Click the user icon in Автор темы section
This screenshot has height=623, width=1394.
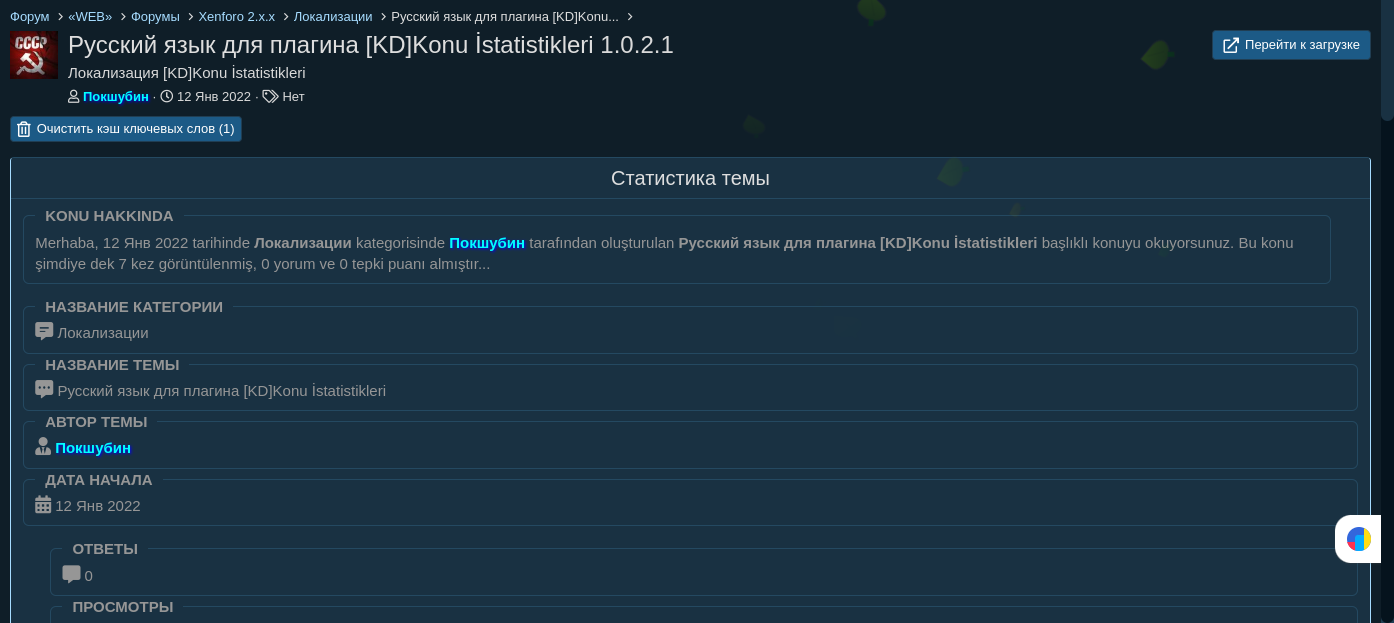(43, 447)
